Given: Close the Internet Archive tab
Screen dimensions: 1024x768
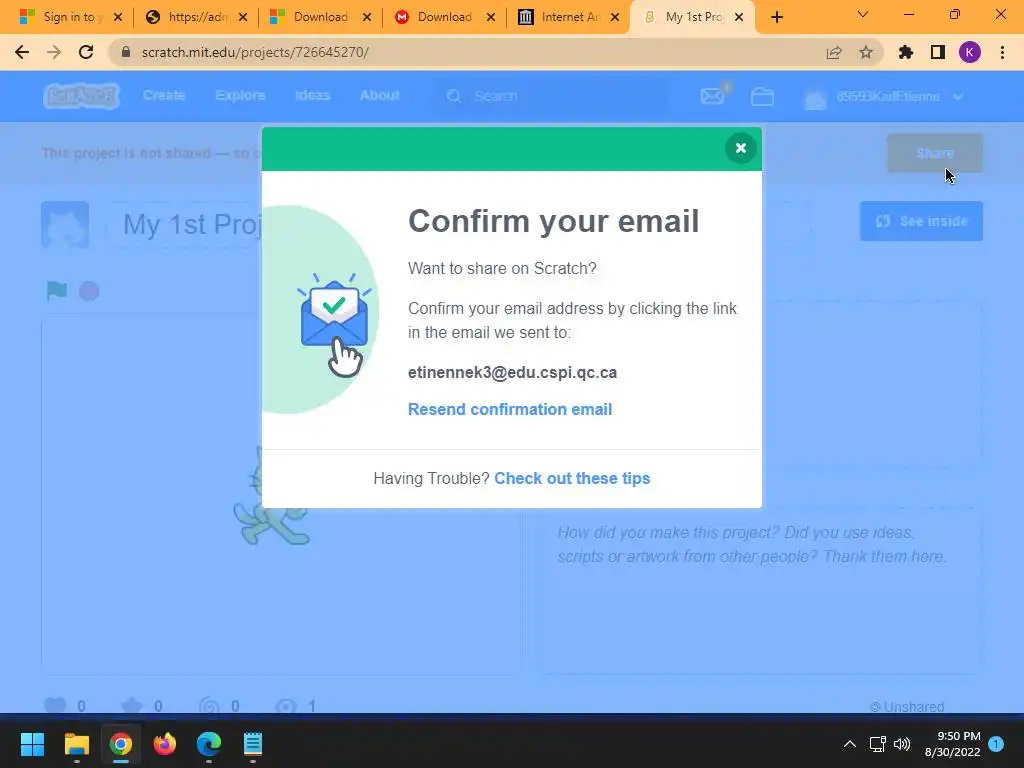Looking at the screenshot, I should click(615, 17).
